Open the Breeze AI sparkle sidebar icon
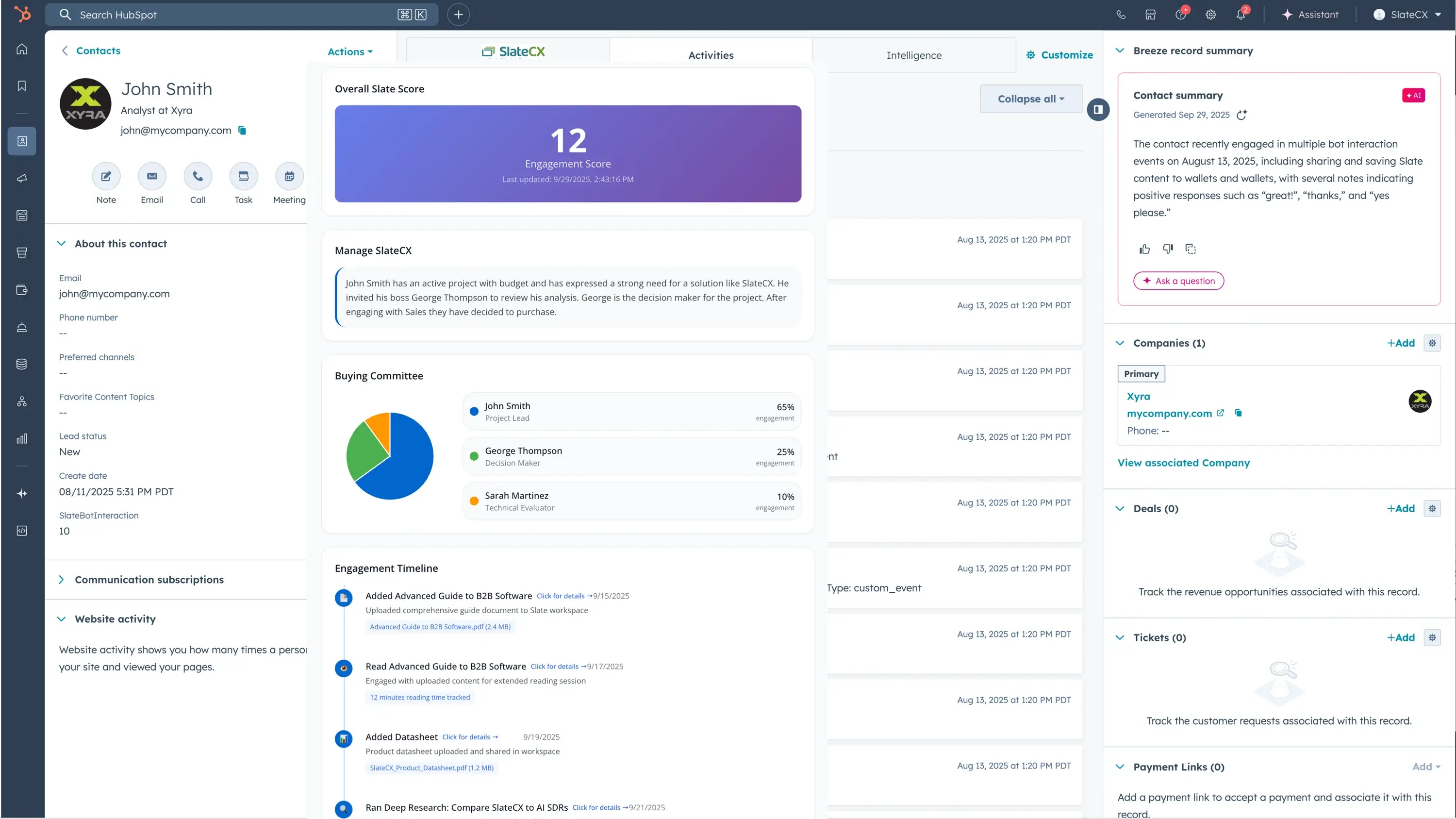Viewport: 1456px width, 819px height. pyautogui.click(x=22, y=493)
